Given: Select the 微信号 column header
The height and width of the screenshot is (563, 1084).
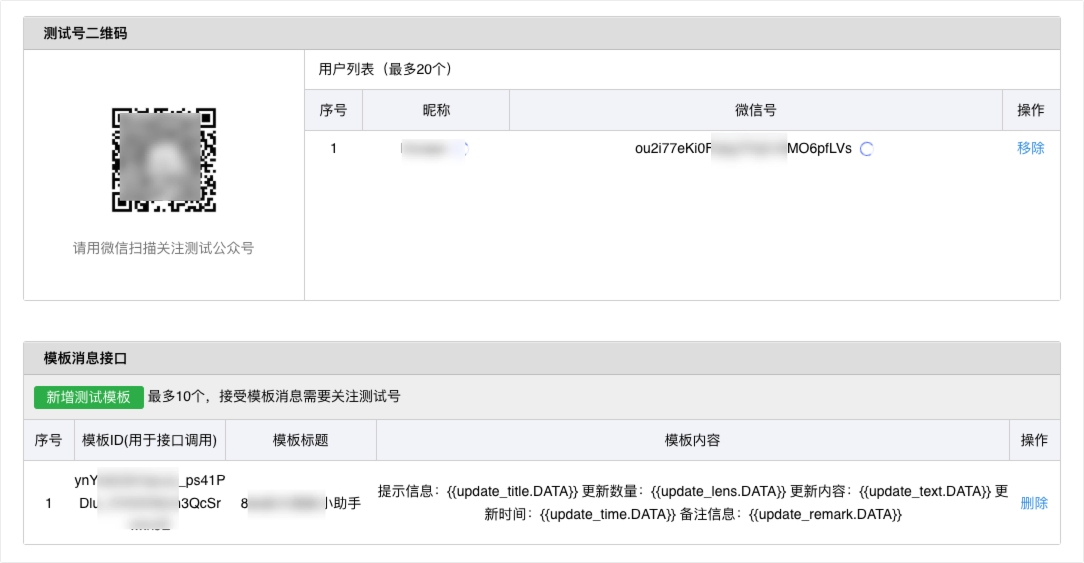Looking at the screenshot, I should (x=755, y=110).
